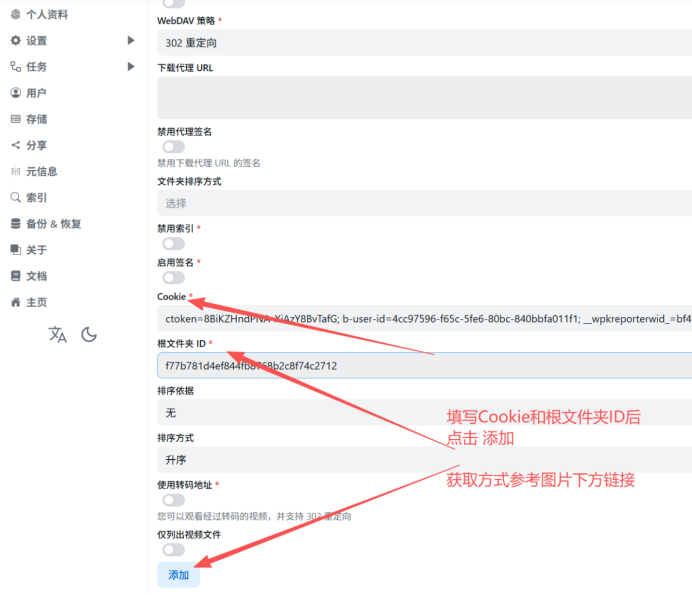This screenshot has width=692, height=595.
Task: Click the language translation icon
Action: coord(58,335)
